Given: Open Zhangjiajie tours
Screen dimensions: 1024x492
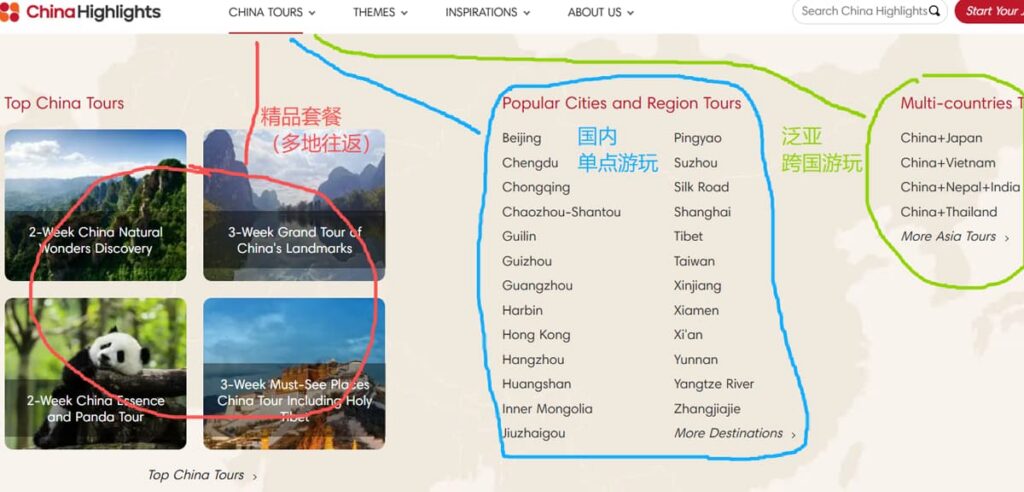Looking at the screenshot, I should pos(707,409).
